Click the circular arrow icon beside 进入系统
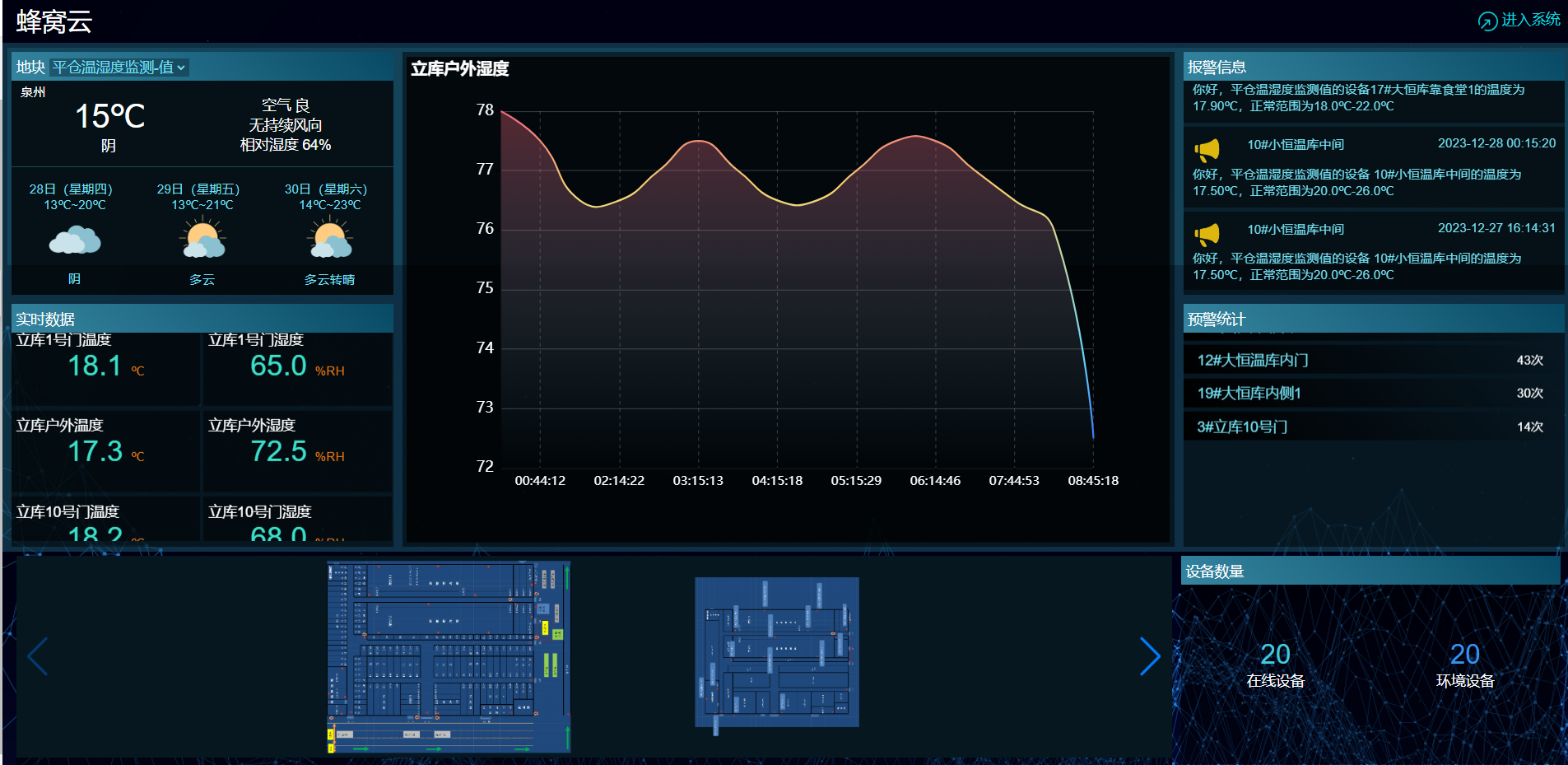The height and width of the screenshot is (765, 1568). point(1487,21)
